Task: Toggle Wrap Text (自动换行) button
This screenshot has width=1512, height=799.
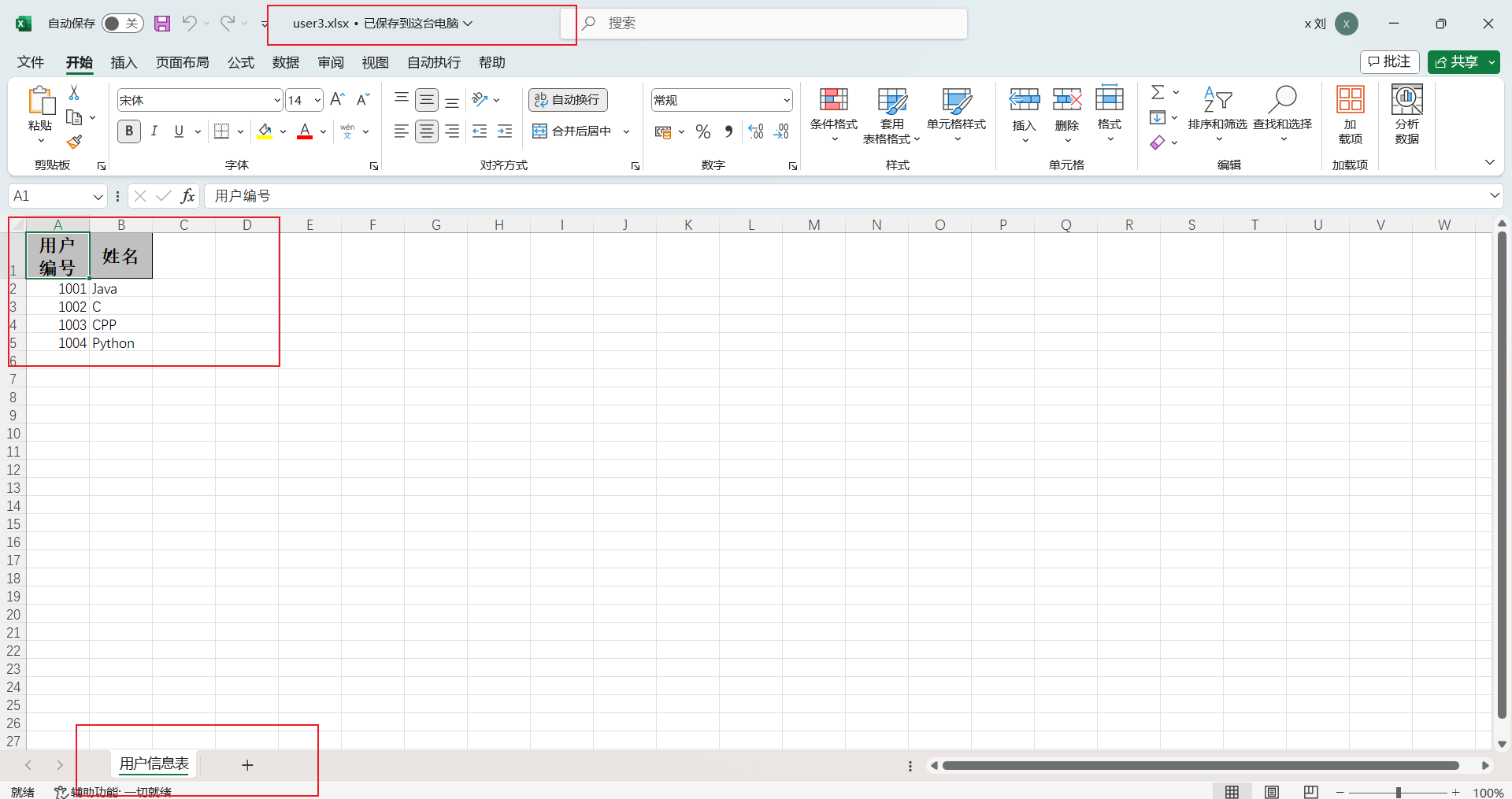Action: (x=568, y=100)
